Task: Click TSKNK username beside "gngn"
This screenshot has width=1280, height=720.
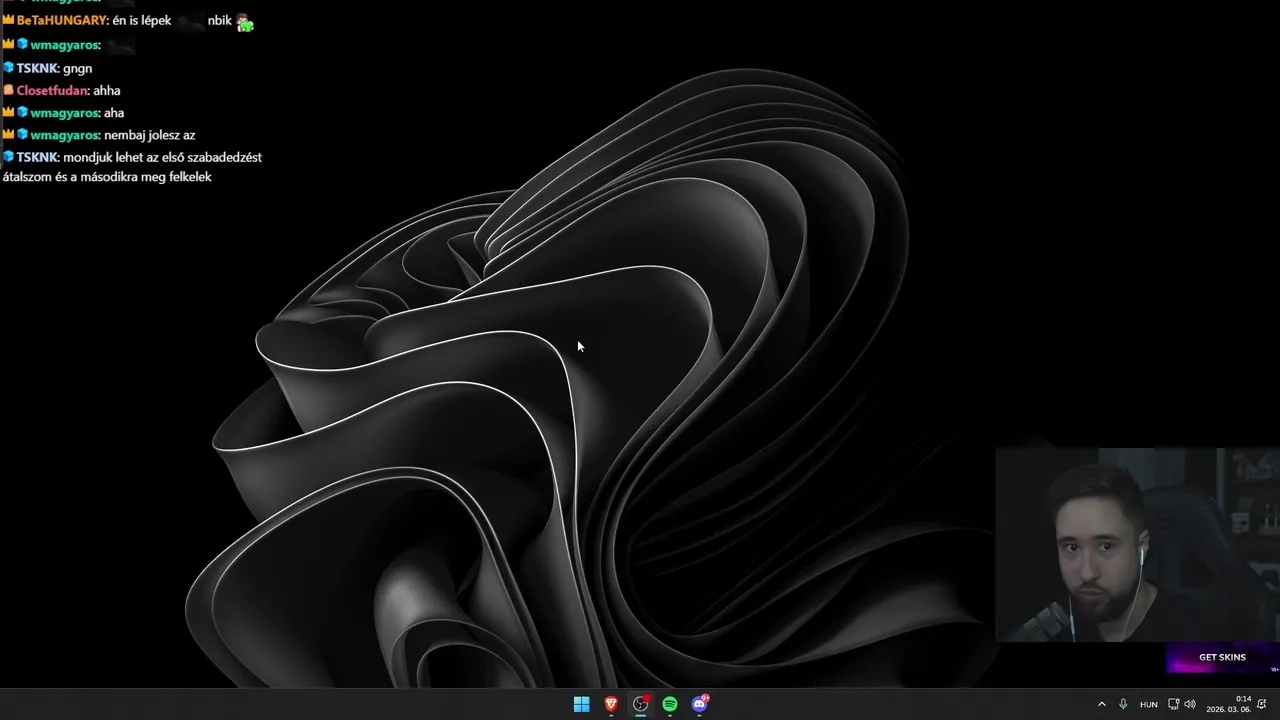Action: click(x=38, y=68)
